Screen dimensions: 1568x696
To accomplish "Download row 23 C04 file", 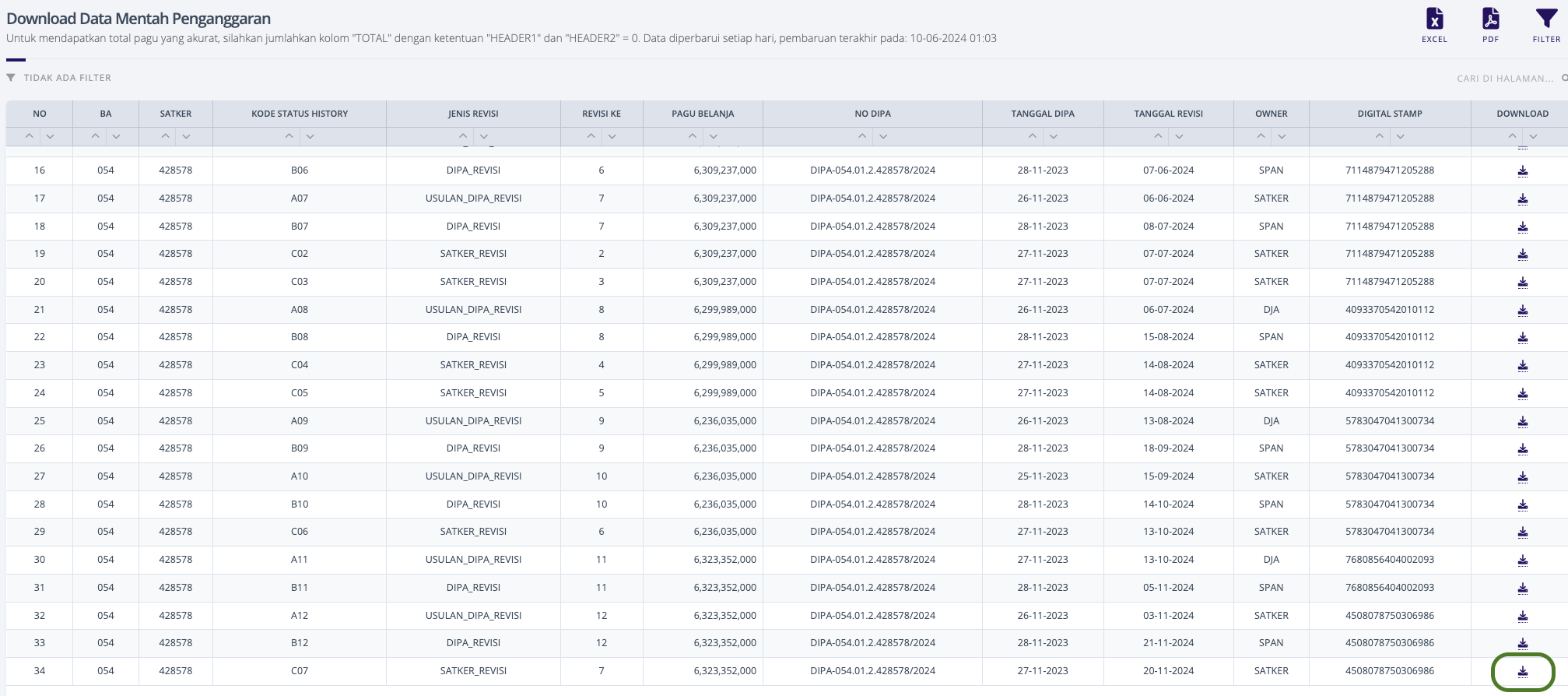I will tap(1523, 366).
